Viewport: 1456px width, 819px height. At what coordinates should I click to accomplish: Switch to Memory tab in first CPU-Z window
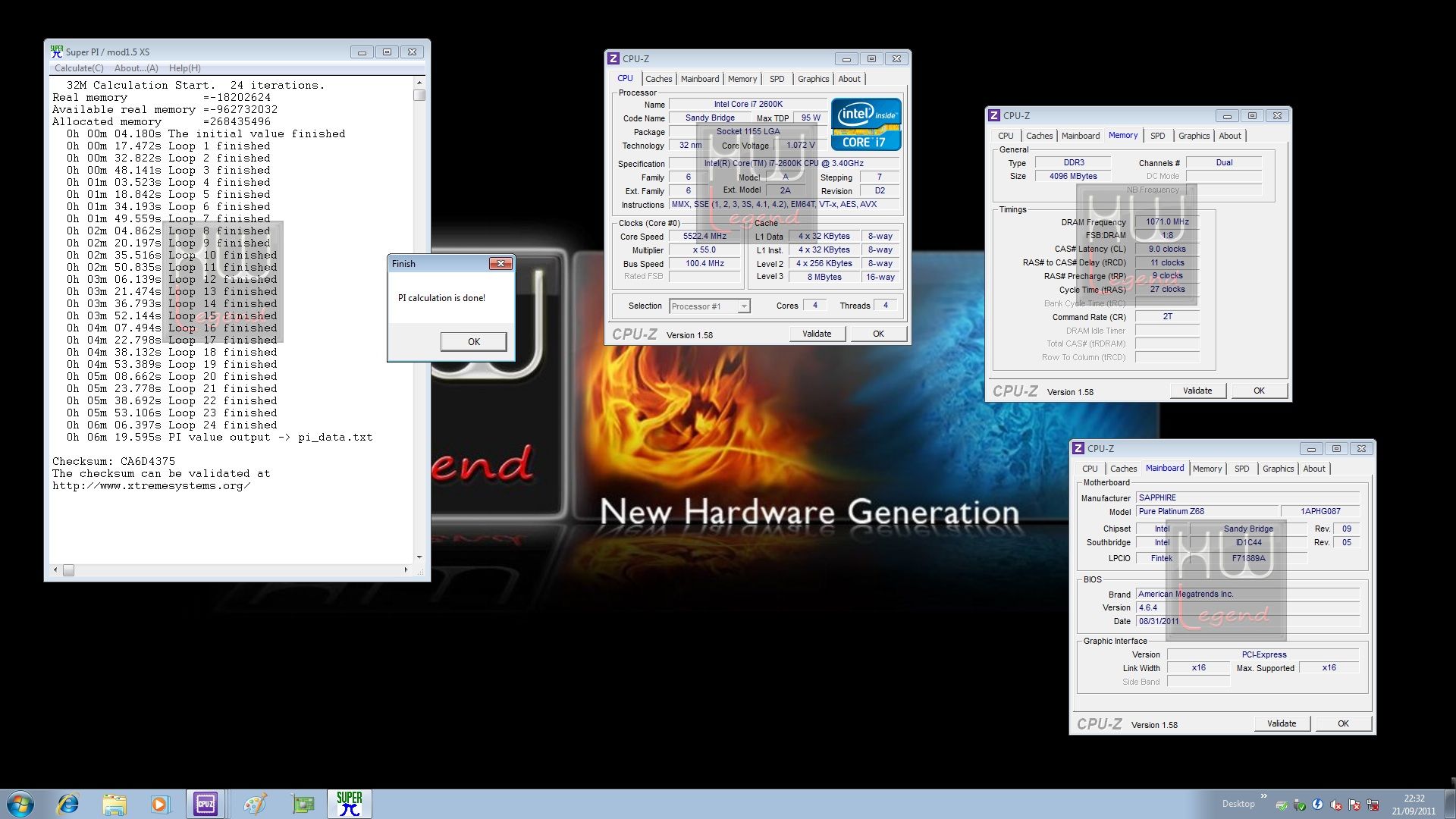click(742, 79)
